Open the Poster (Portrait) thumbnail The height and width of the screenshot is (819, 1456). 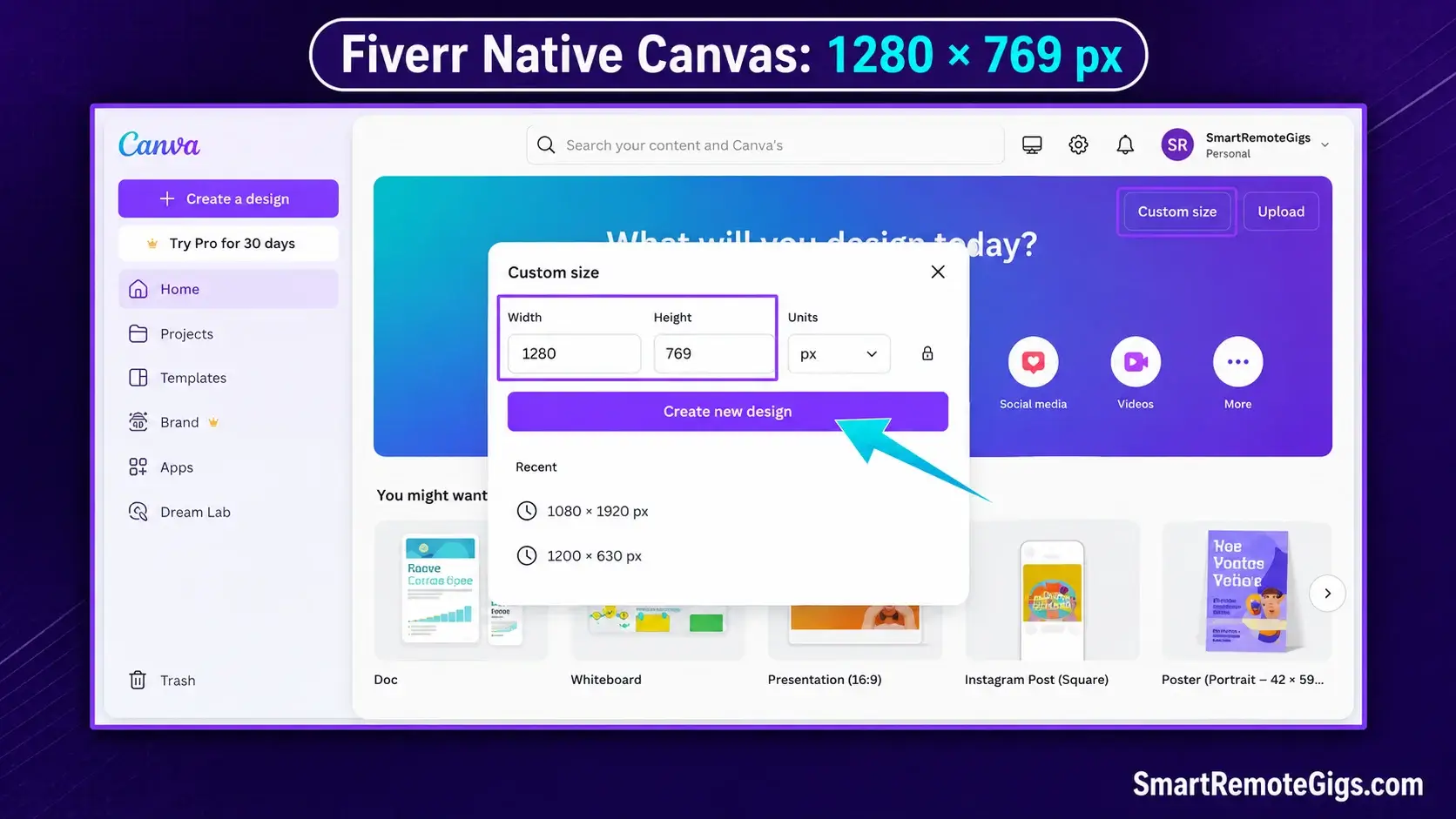(x=1247, y=590)
